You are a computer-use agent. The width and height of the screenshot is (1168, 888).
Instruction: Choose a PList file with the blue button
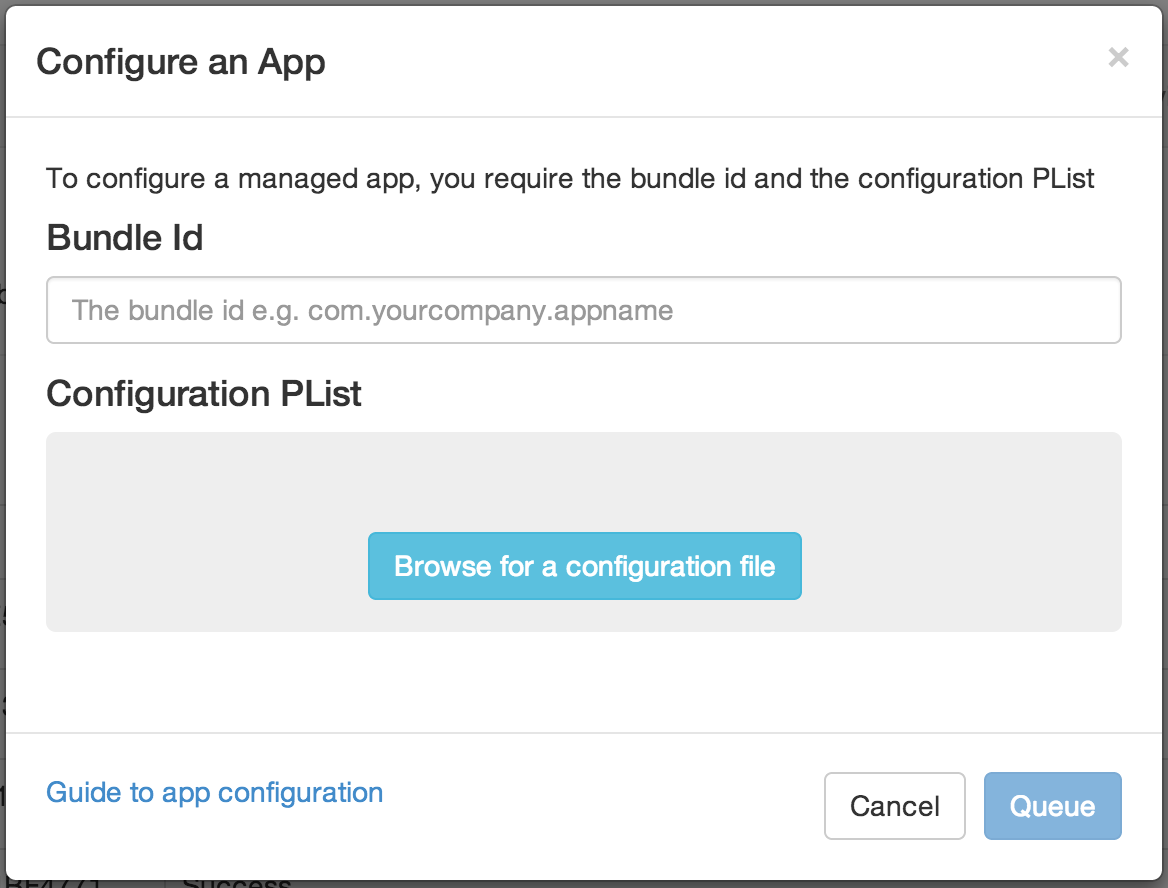584,566
